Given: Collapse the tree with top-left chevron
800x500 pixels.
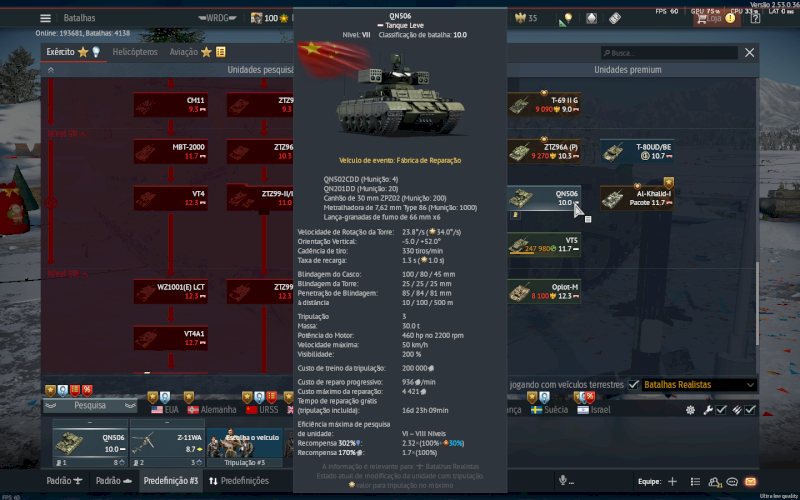Looking at the screenshot, I should [x=51, y=70].
